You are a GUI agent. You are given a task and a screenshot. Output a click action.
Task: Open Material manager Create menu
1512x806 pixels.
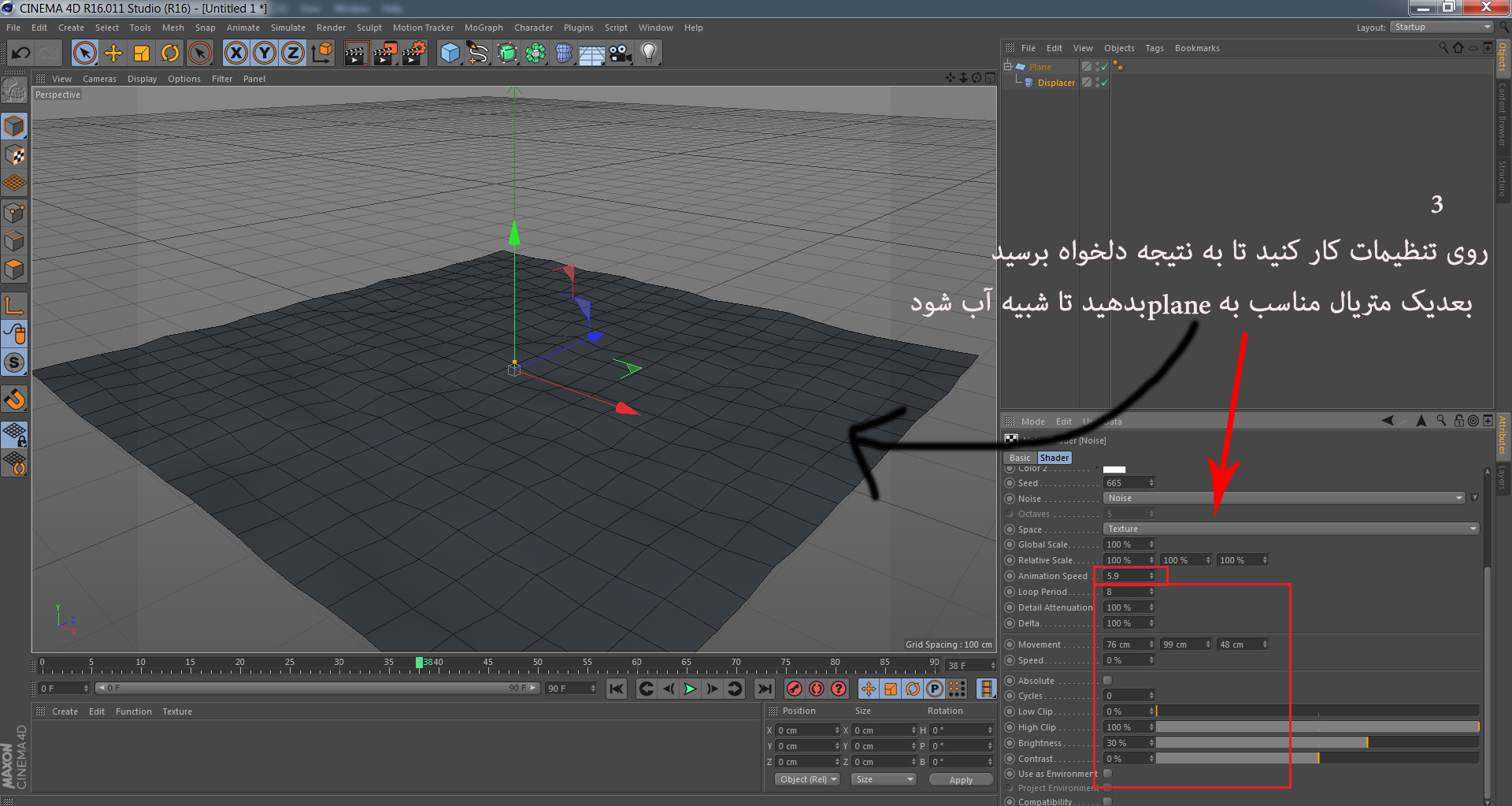[65, 711]
